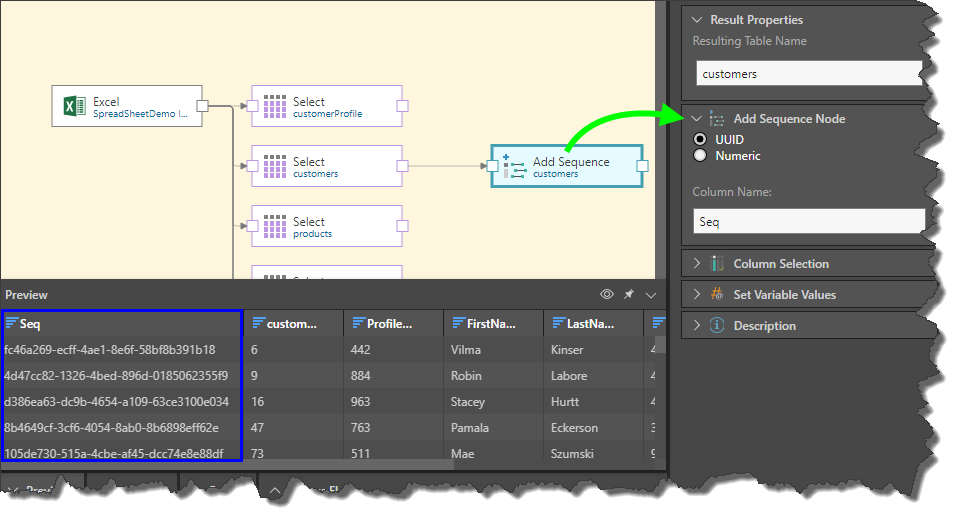Click the Set Variable Values icon
962x519 pixels.
(x=717, y=295)
